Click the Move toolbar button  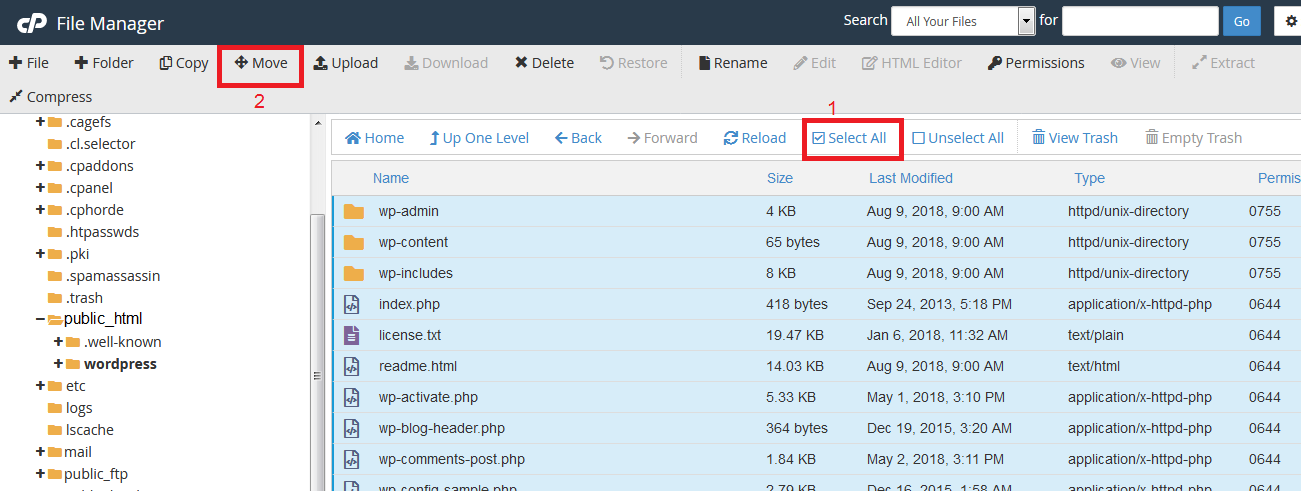261,63
